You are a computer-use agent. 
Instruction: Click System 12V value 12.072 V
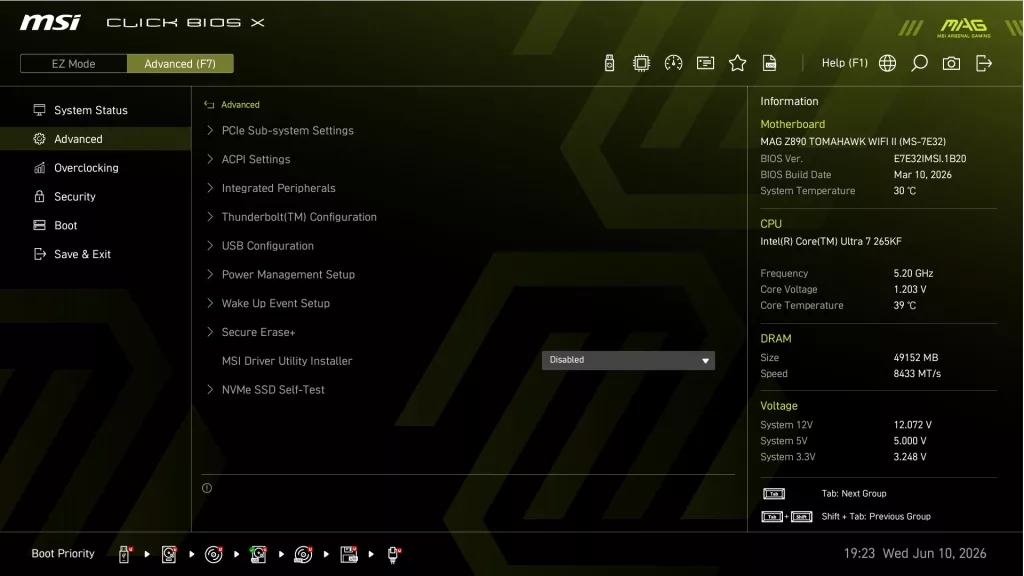[912, 424]
